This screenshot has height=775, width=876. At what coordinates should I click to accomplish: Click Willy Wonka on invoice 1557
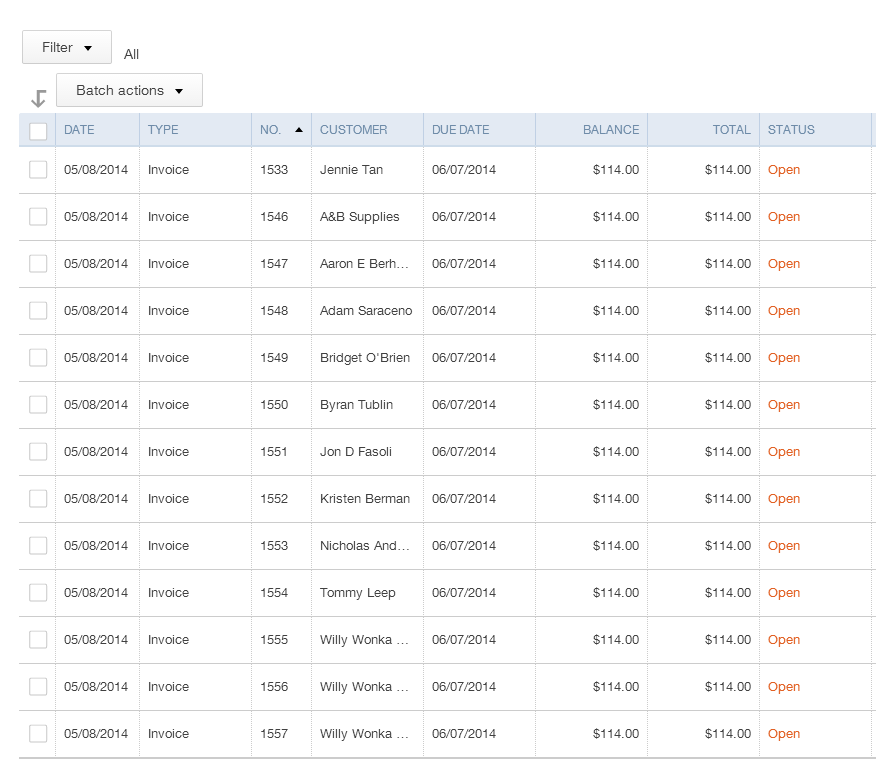coord(364,733)
